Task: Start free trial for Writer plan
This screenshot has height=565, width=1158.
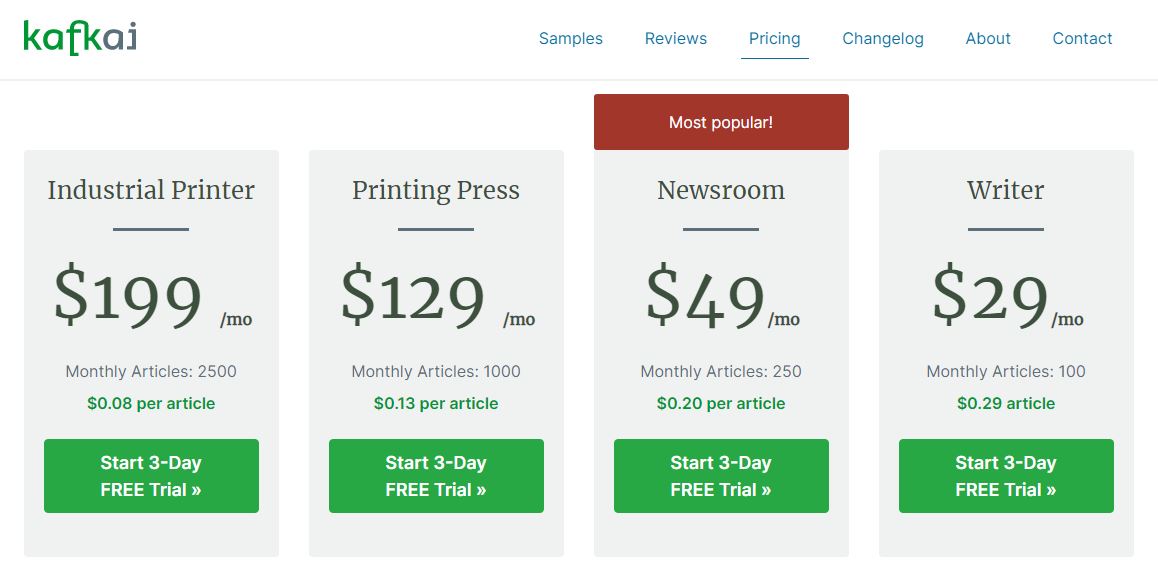Action: (1006, 476)
